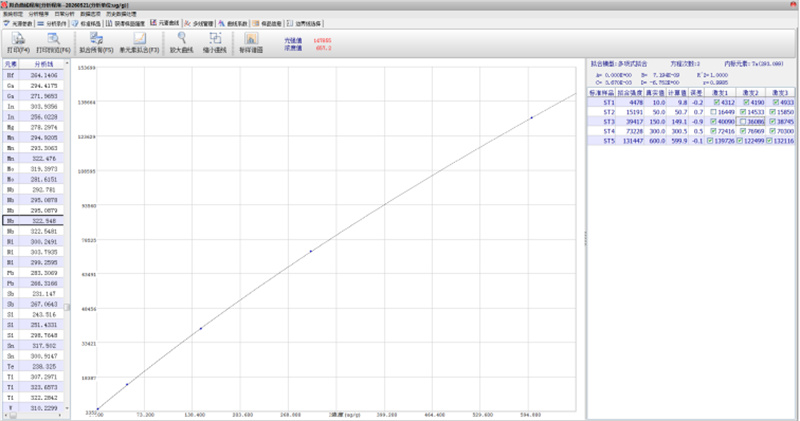
Task: Click the calculated value cell 599.9
Action: pyautogui.click(x=680, y=141)
